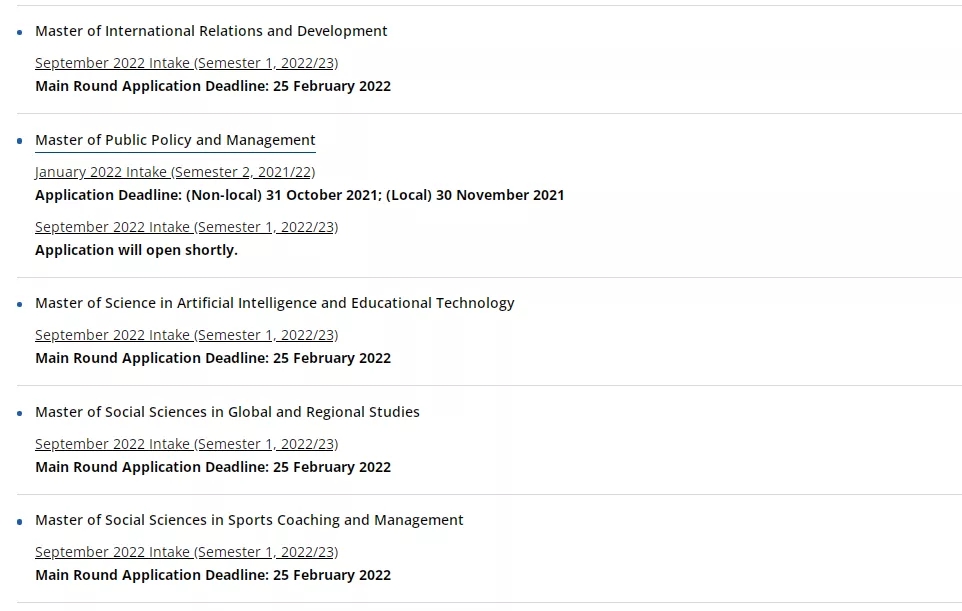This screenshot has height=611, width=962.
Task: Click the deadline text under International Relations program
Action: point(213,86)
